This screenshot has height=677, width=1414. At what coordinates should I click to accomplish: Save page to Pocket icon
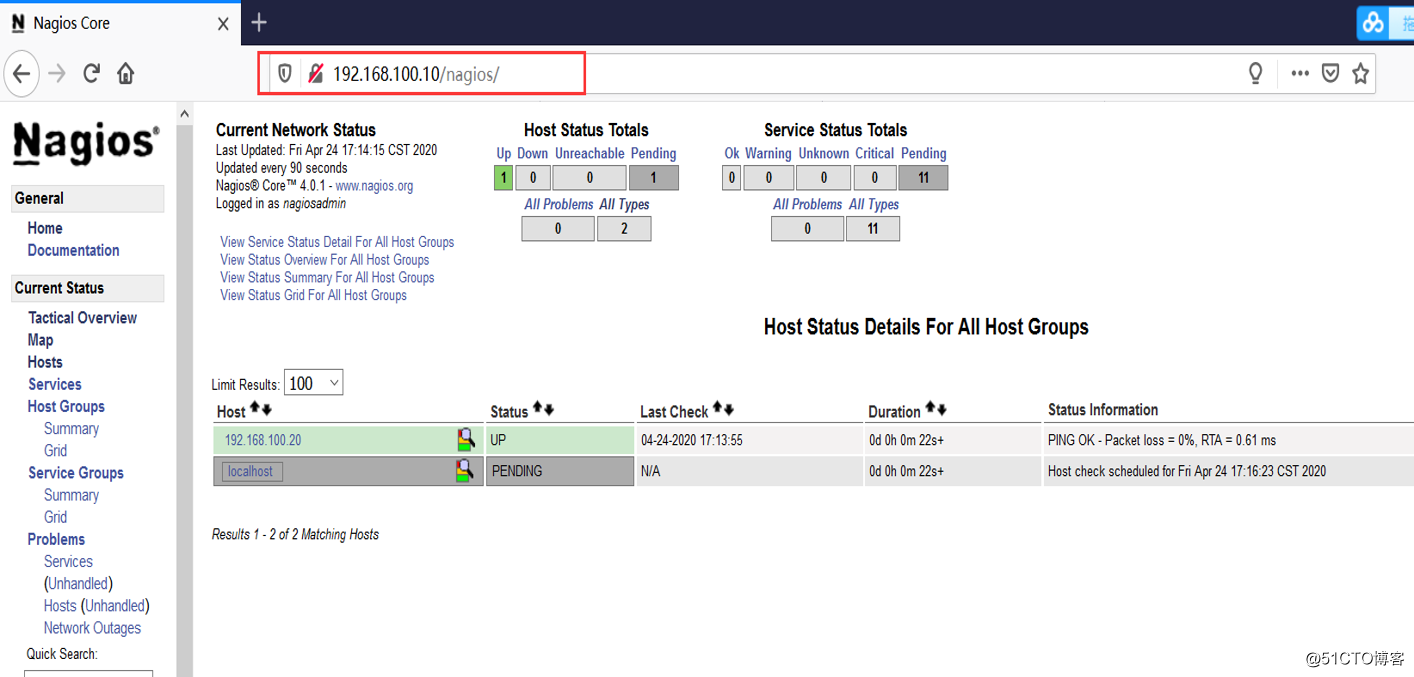tap(1330, 73)
